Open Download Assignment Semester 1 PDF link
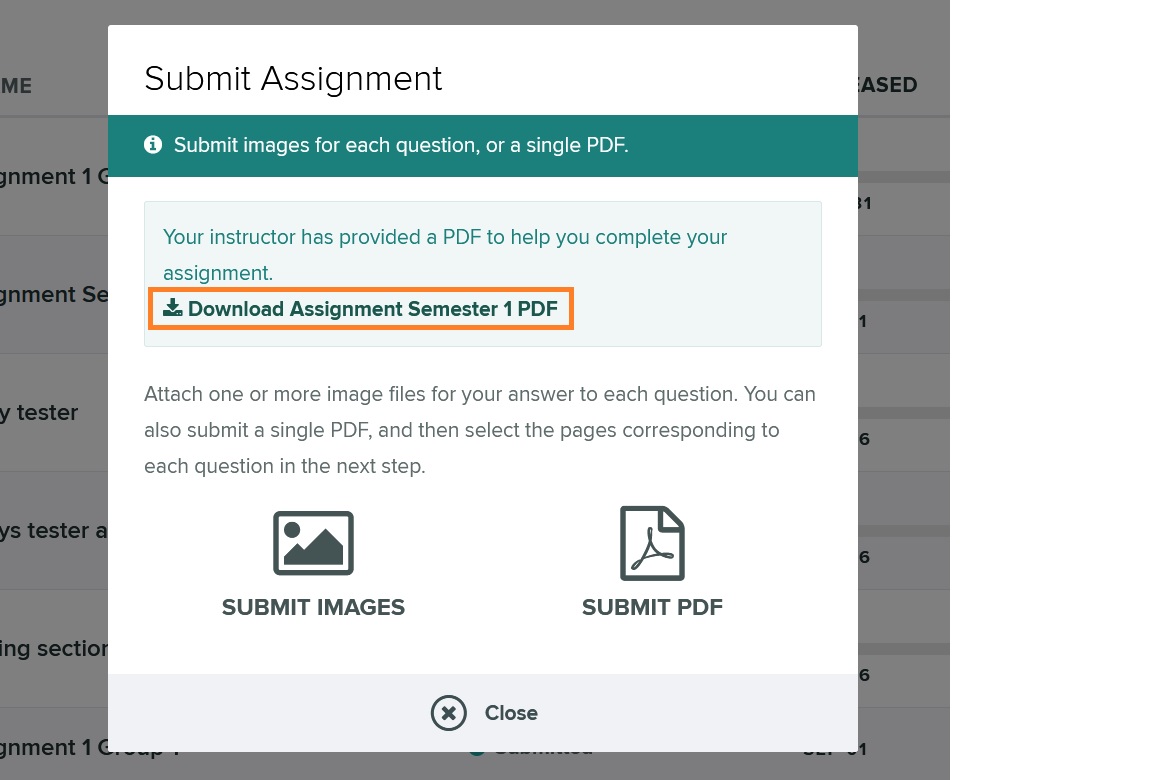 pos(361,308)
